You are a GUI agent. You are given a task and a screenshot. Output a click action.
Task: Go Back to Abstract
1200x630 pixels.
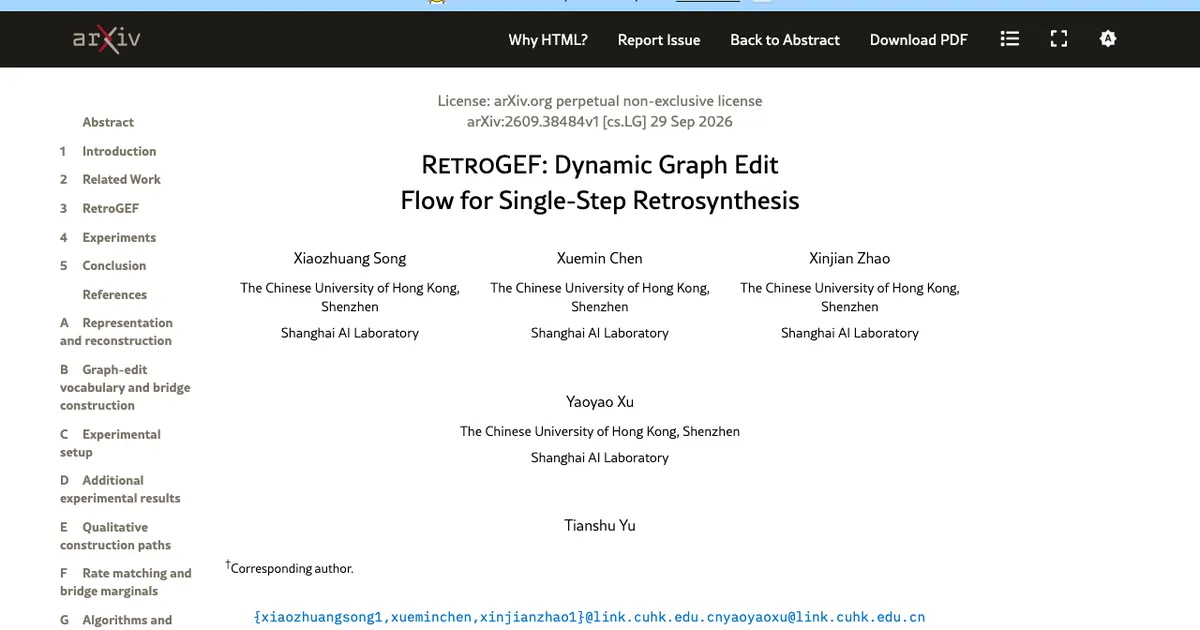785,40
